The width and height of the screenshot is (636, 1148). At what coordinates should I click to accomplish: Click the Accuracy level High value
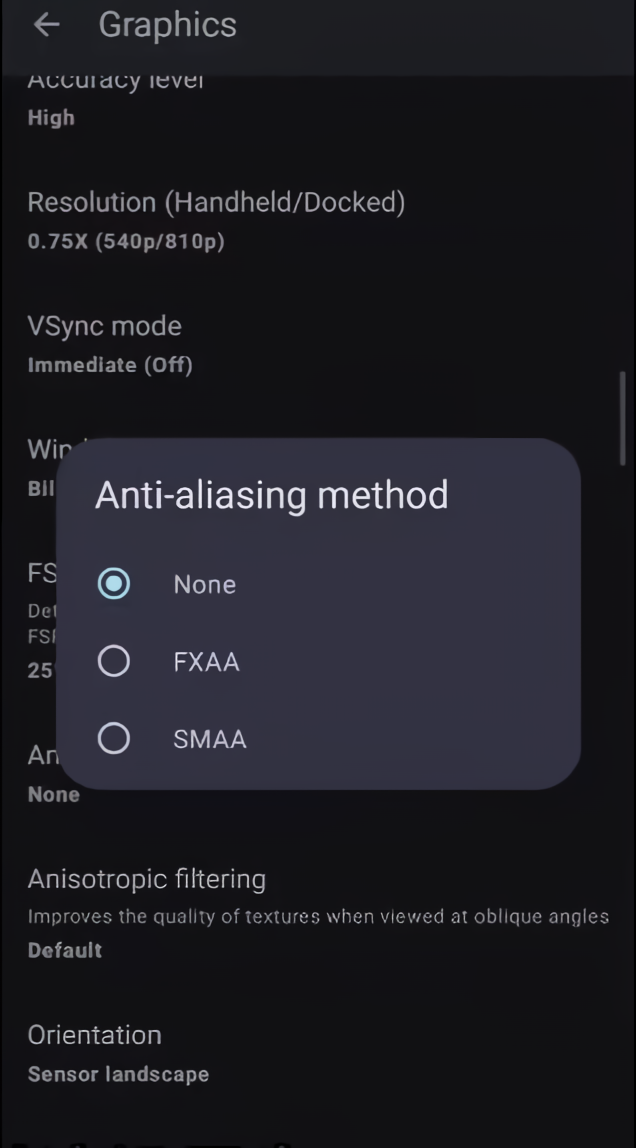click(x=51, y=118)
